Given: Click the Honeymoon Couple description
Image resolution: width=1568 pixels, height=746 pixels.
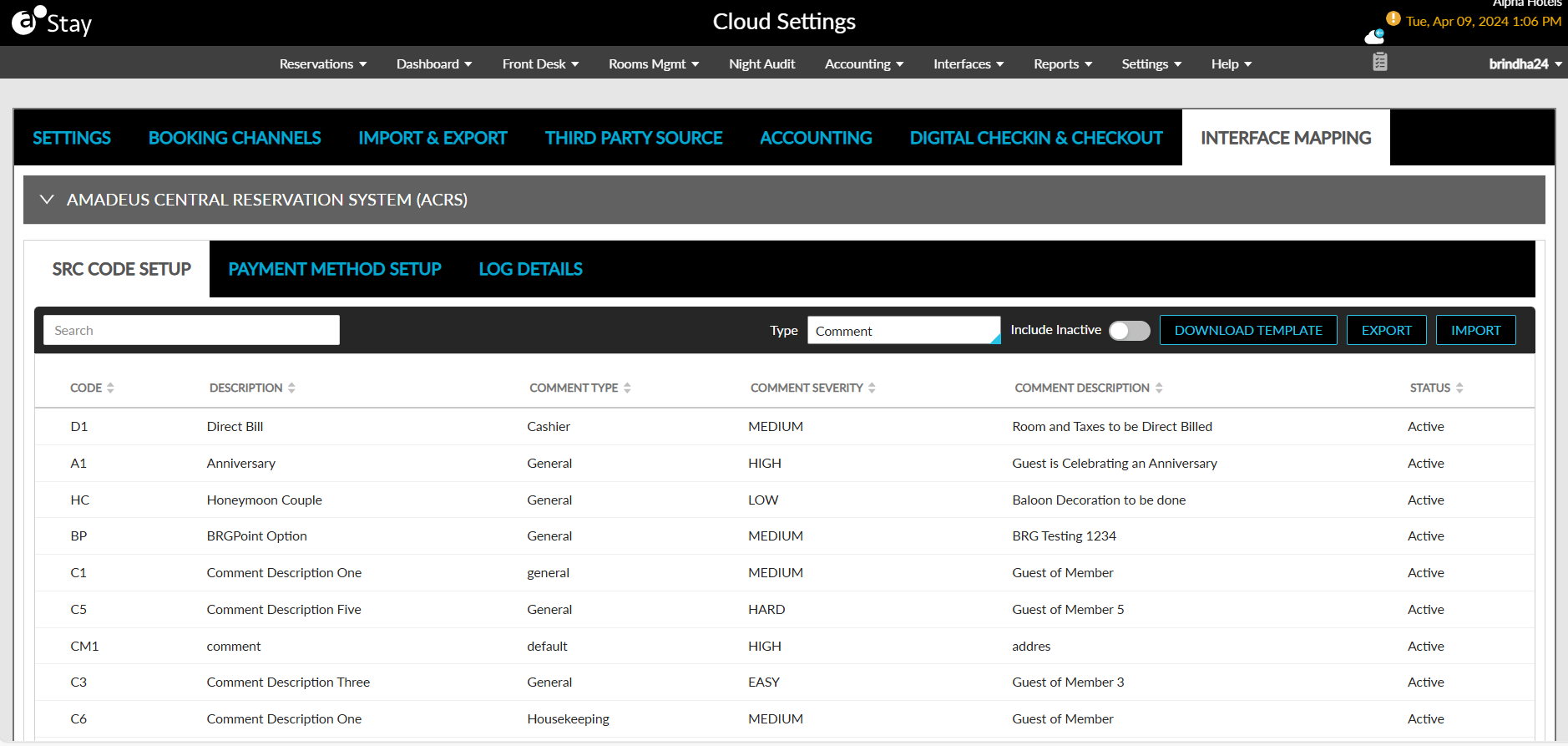Looking at the screenshot, I should [264, 500].
